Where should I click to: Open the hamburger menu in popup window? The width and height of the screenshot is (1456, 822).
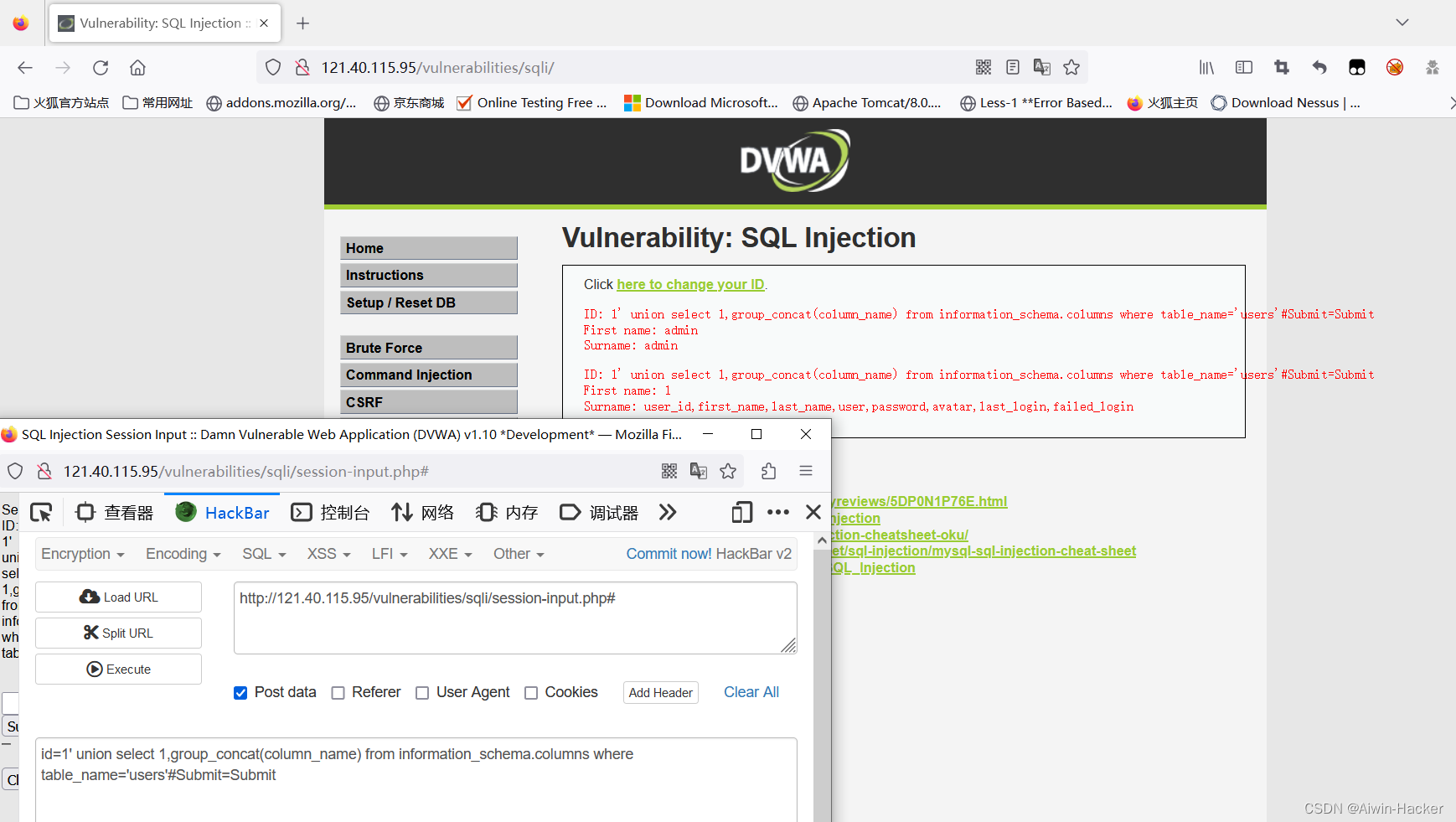[x=806, y=471]
